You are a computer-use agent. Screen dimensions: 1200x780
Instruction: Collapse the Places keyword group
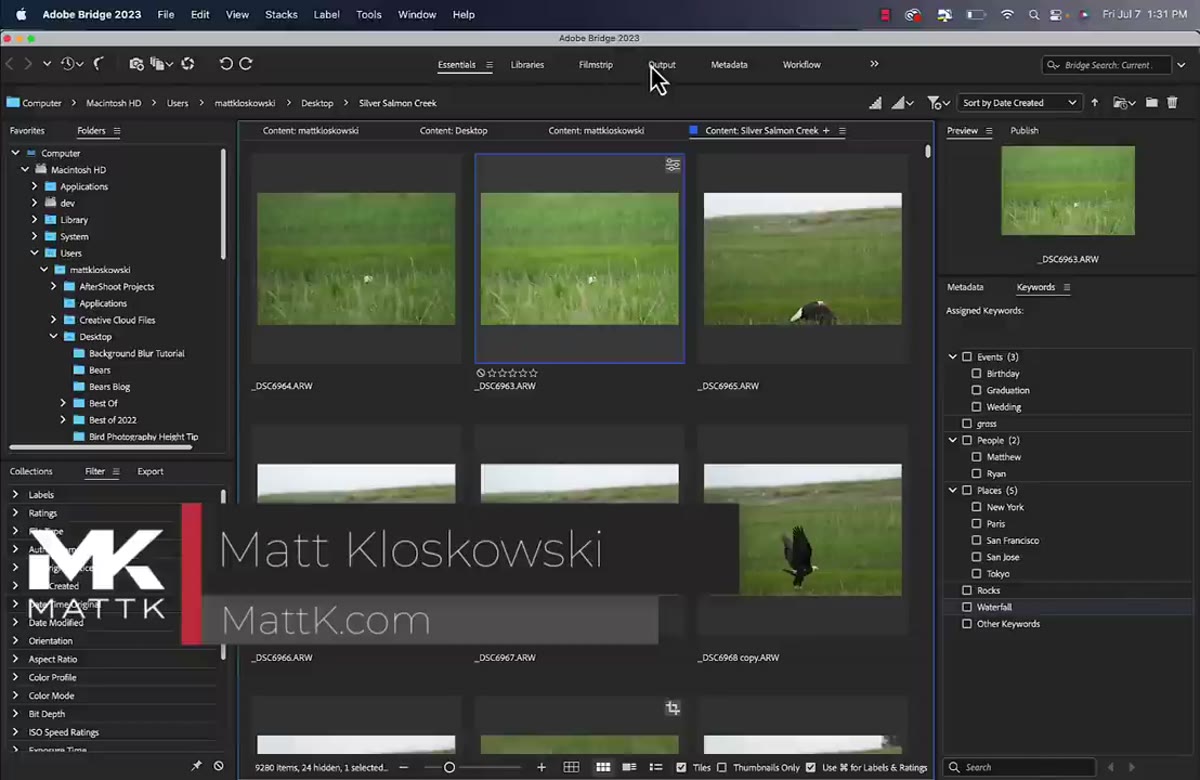(953, 490)
